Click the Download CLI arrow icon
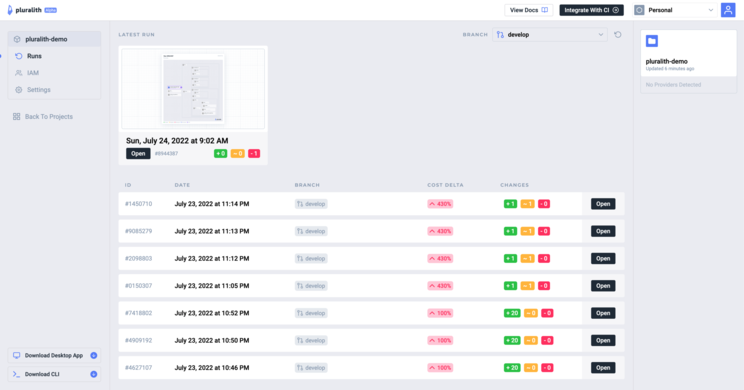Image resolution: width=744 pixels, height=390 pixels. click(93, 374)
